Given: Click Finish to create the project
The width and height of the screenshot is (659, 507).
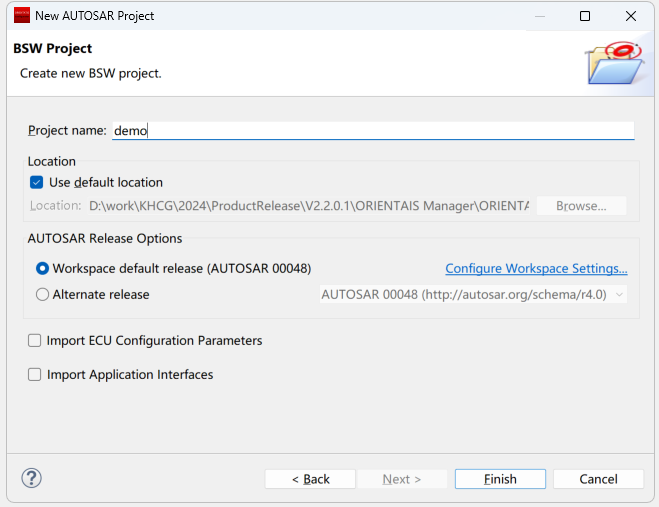Looking at the screenshot, I should coord(500,479).
